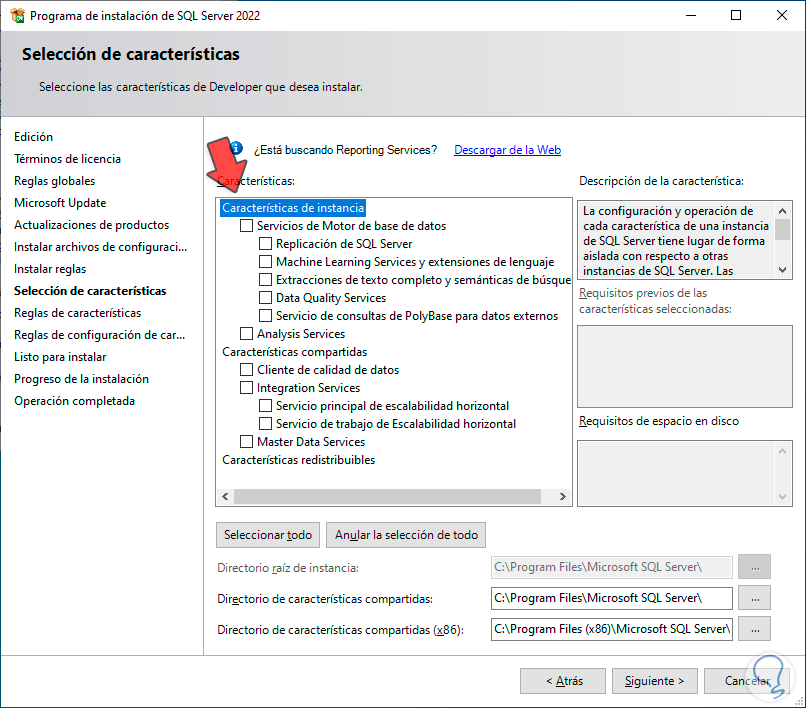Screen dimensions: 806x708
Task: Select Características redistribuibles tree heading
Action: tap(299, 460)
